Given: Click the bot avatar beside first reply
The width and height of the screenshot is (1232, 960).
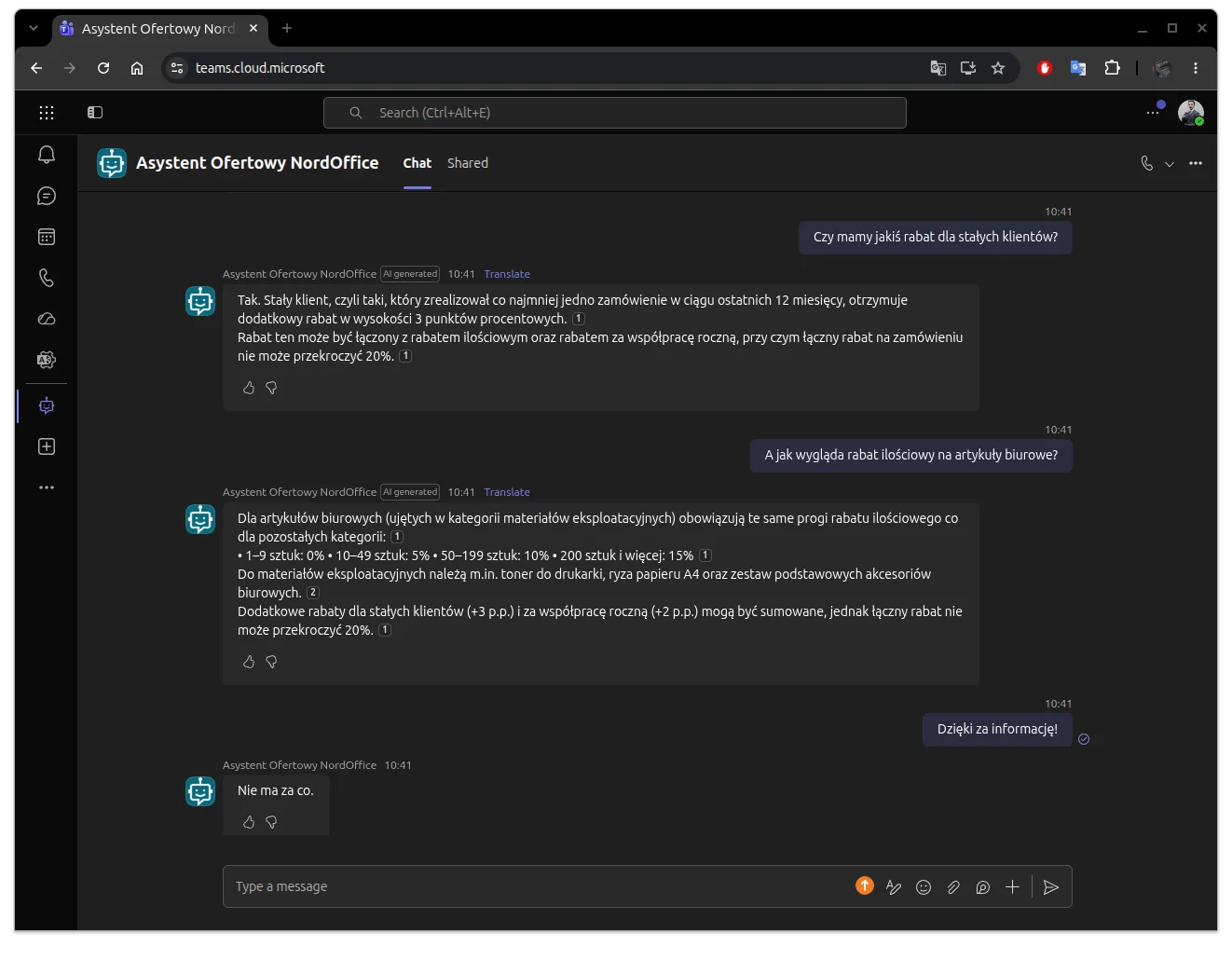Looking at the screenshot, I should pos(200,301).
